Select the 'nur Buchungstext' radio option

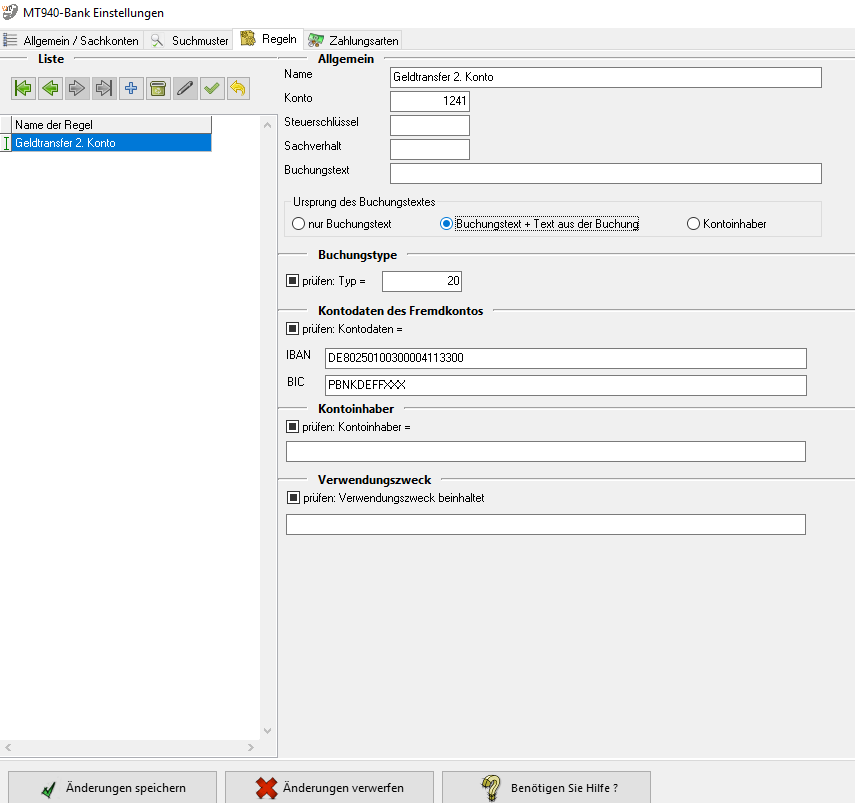pos(299,224)
